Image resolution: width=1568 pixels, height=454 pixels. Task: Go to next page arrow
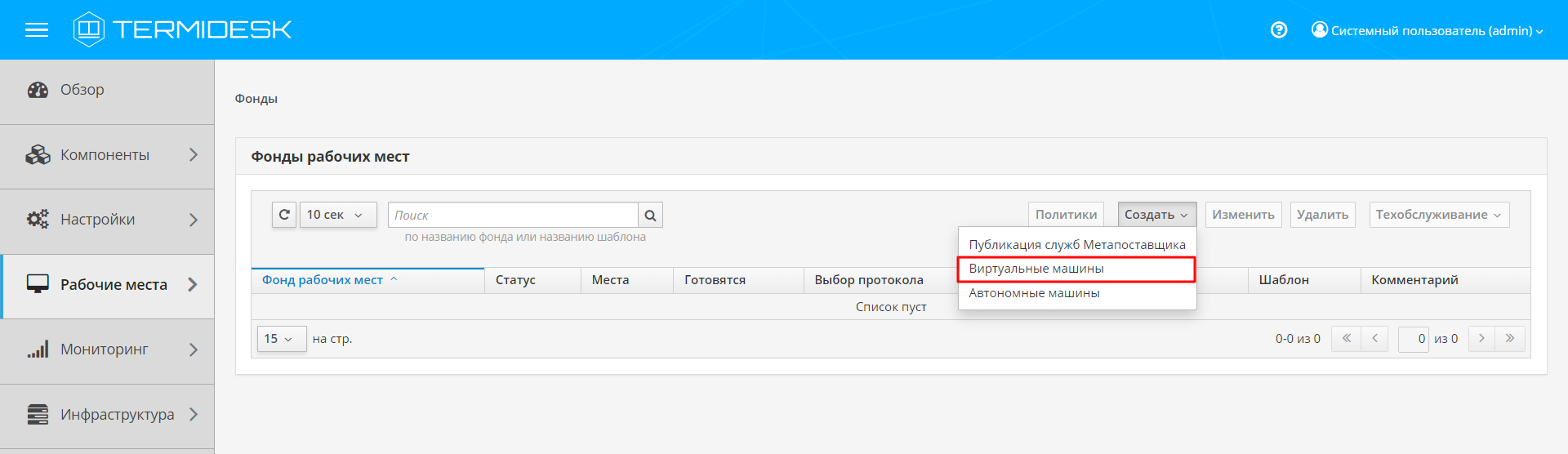point(1481,339)
